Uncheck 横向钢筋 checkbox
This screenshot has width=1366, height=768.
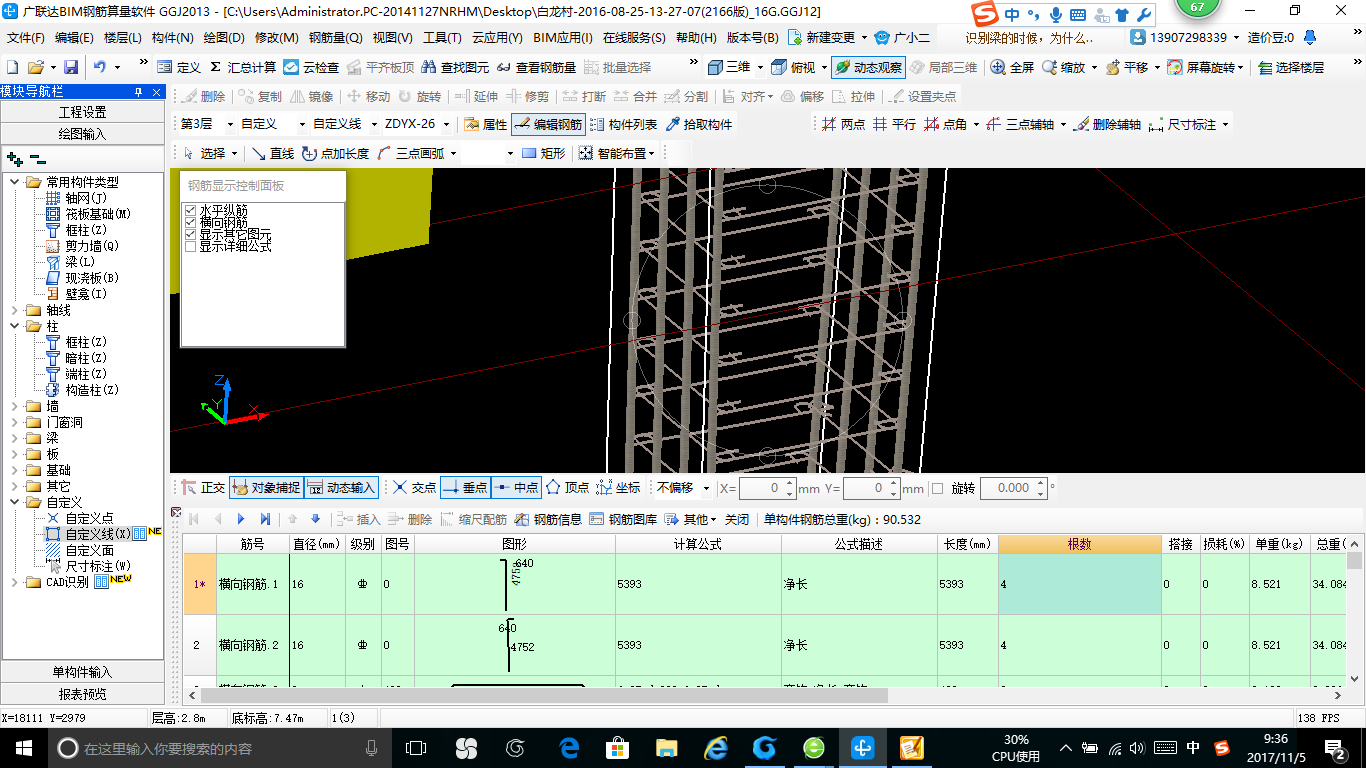[x=191, y=222]
